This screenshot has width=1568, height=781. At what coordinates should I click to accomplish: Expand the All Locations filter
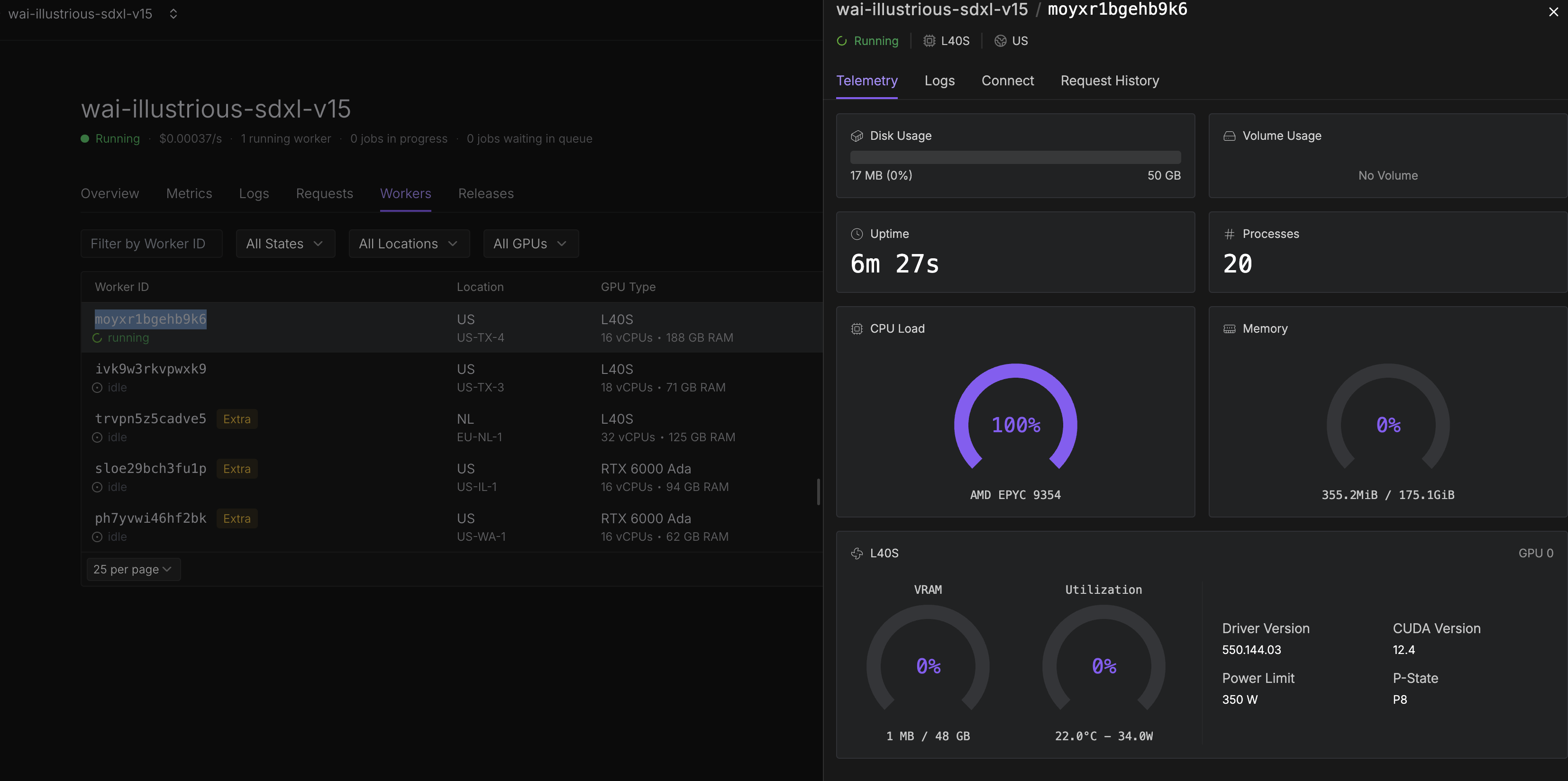(x=409, y=244)
